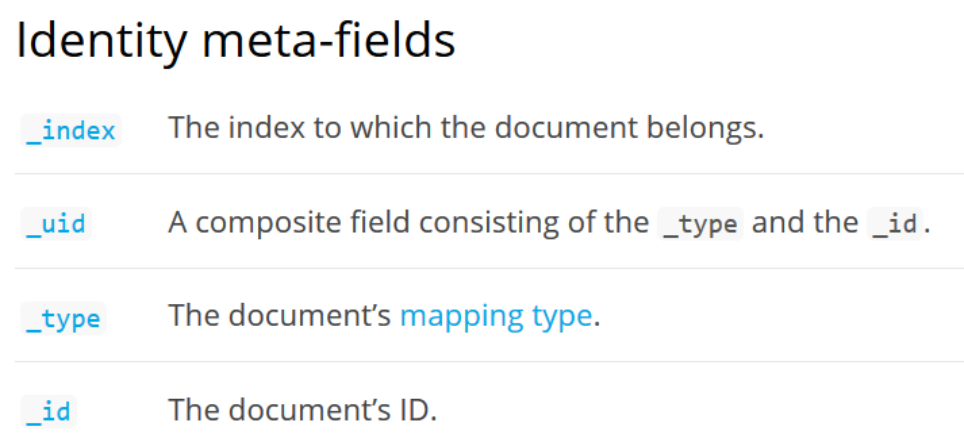Click the words 'and the' between the code snippets

pos(805,222)
